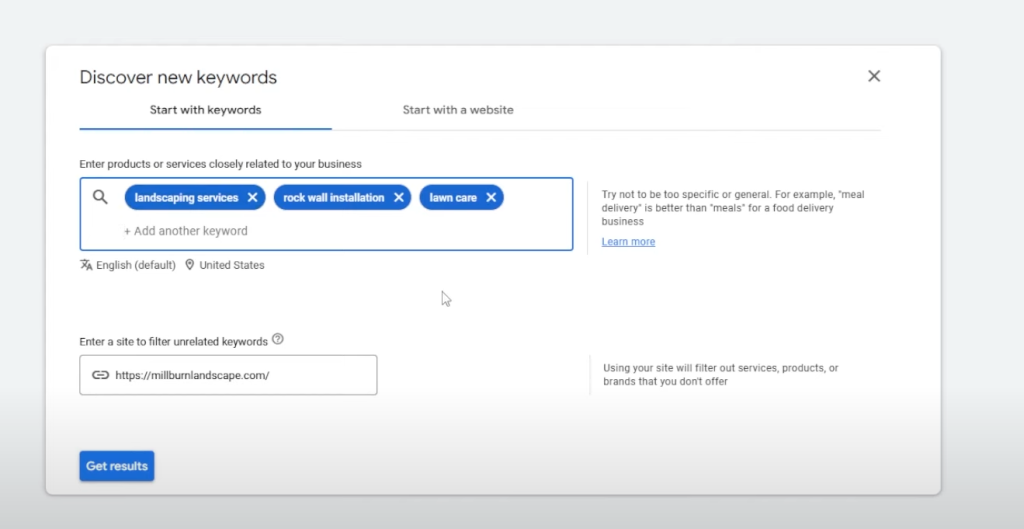Close the Discover new keywords dialog
The width and height of the screenshot is (1024, 529).
874,76
